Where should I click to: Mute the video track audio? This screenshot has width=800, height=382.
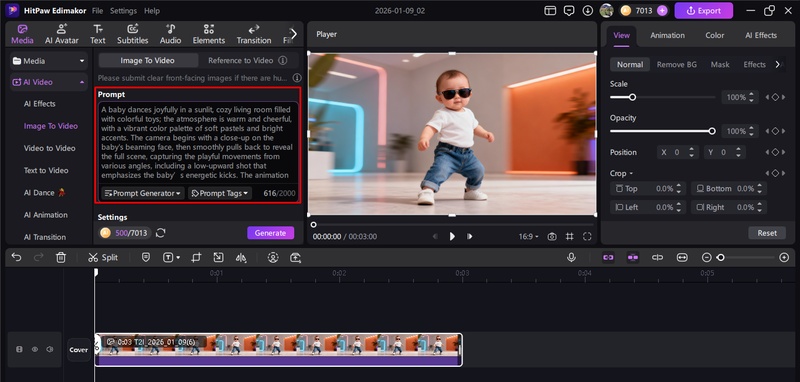click(x=49, y=349)
